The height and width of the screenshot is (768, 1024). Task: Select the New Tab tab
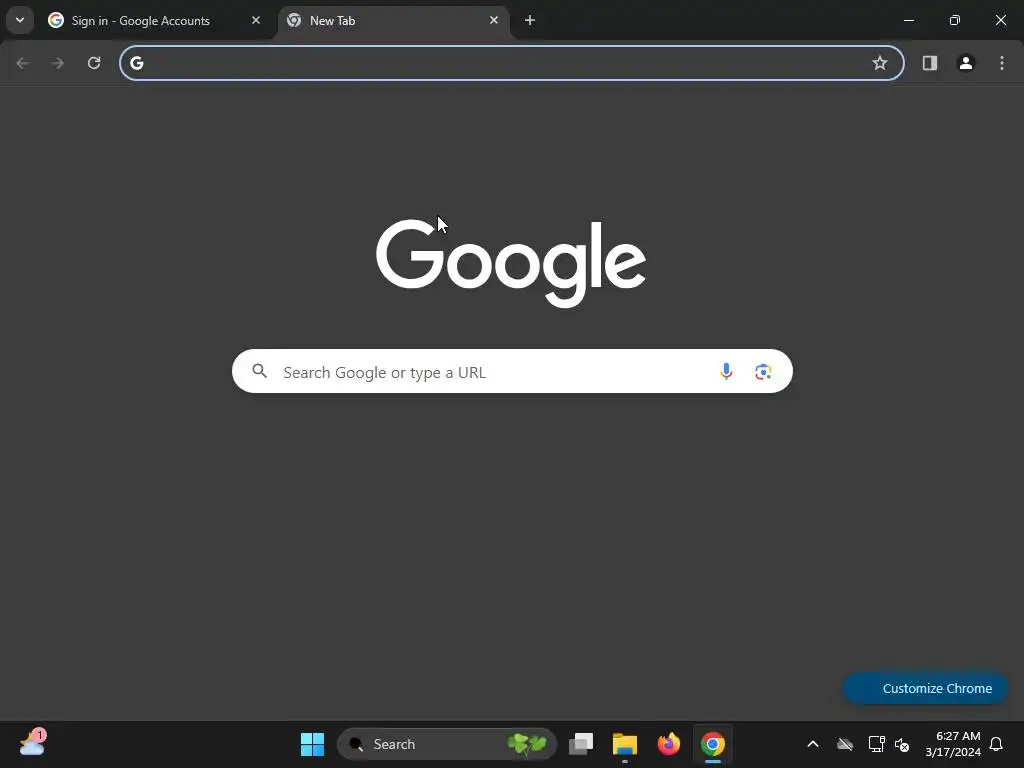(394, 20)
